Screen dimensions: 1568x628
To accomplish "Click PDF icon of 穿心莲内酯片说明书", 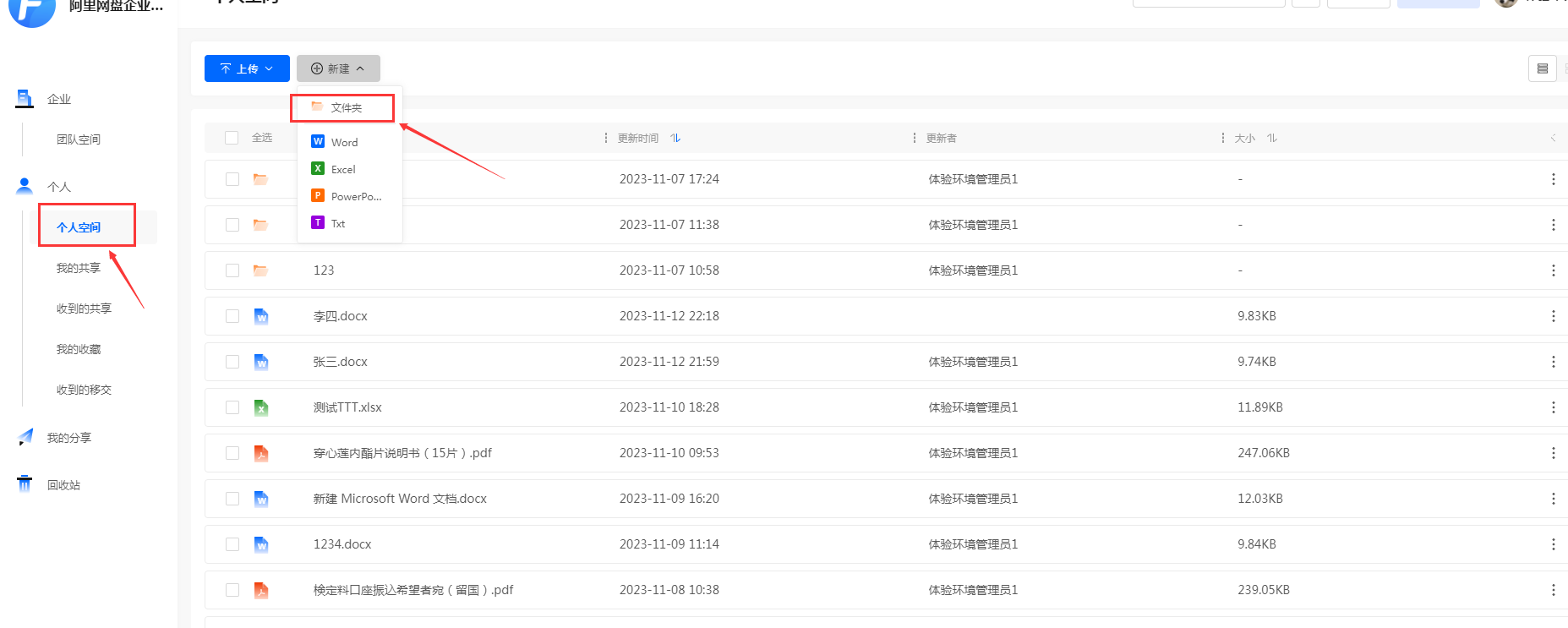I will (261, 453).
